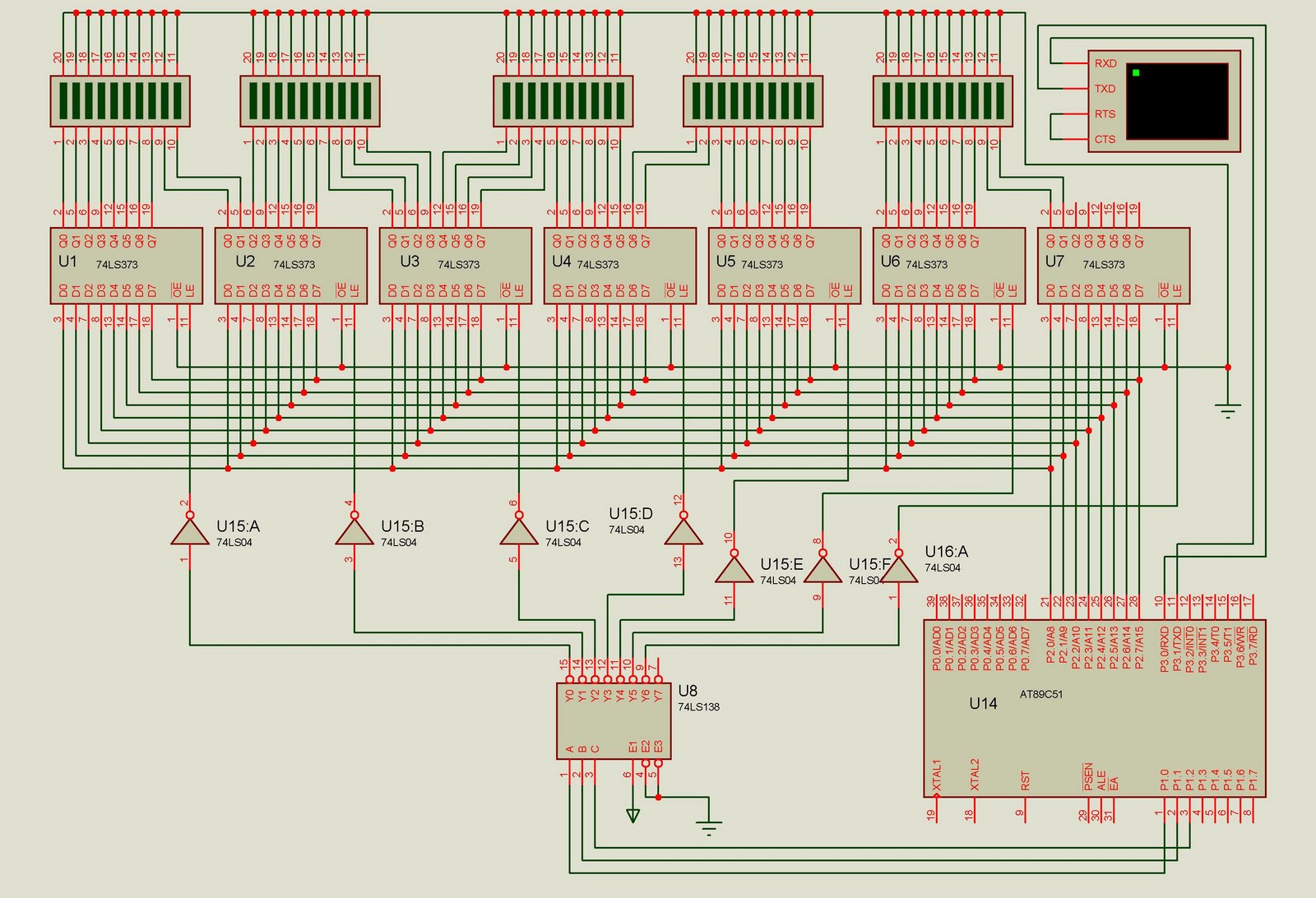Screen dimensions: 1316x898
Task: Click the middle LED bar graph display
Action: pyautogui.click(x=563, y=101)
